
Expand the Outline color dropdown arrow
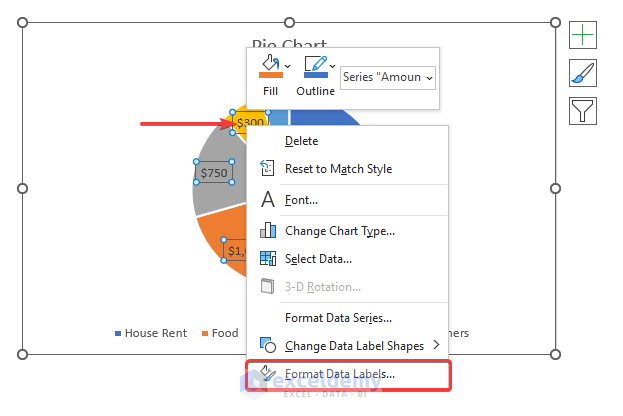(x=333, y=66)
